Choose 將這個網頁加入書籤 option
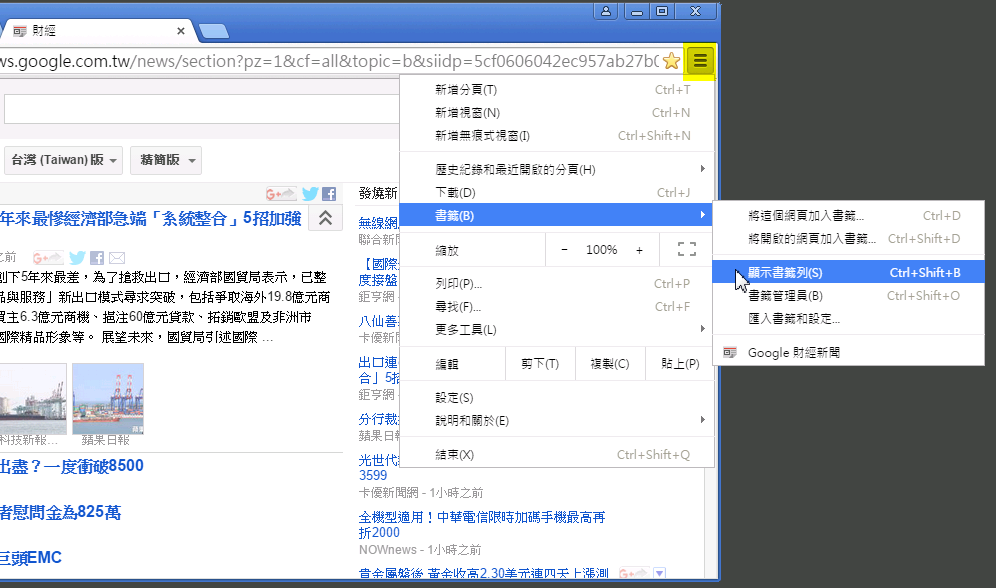 [849, 215]
